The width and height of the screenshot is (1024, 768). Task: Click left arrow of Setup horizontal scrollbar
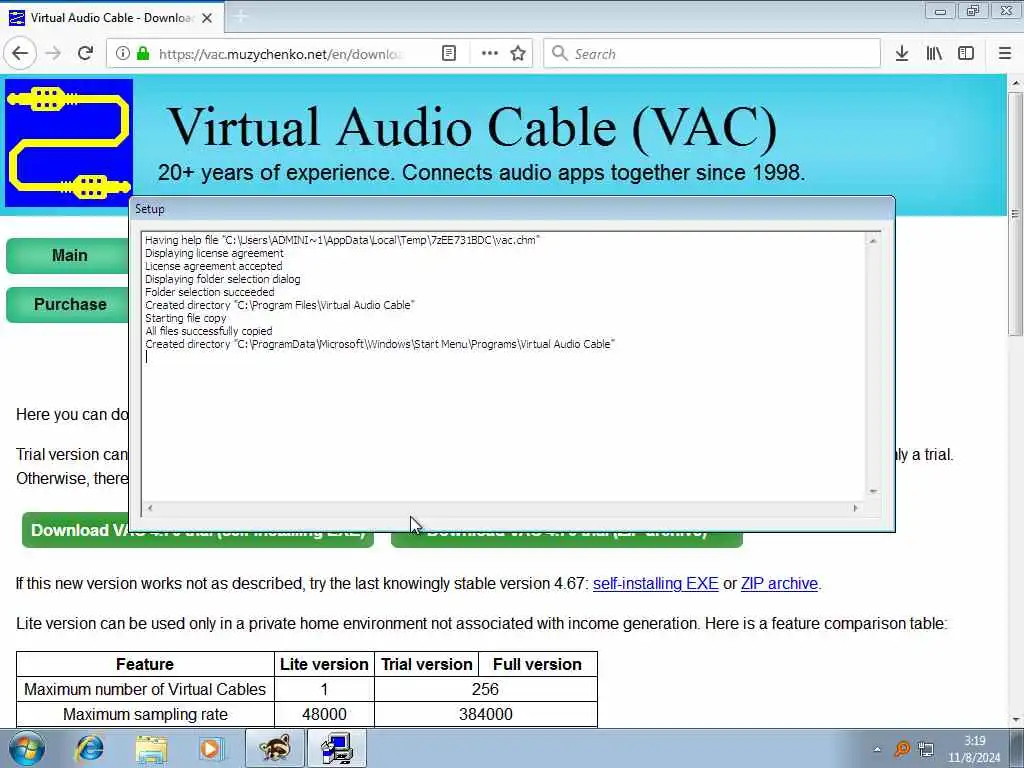coord(150,508)
